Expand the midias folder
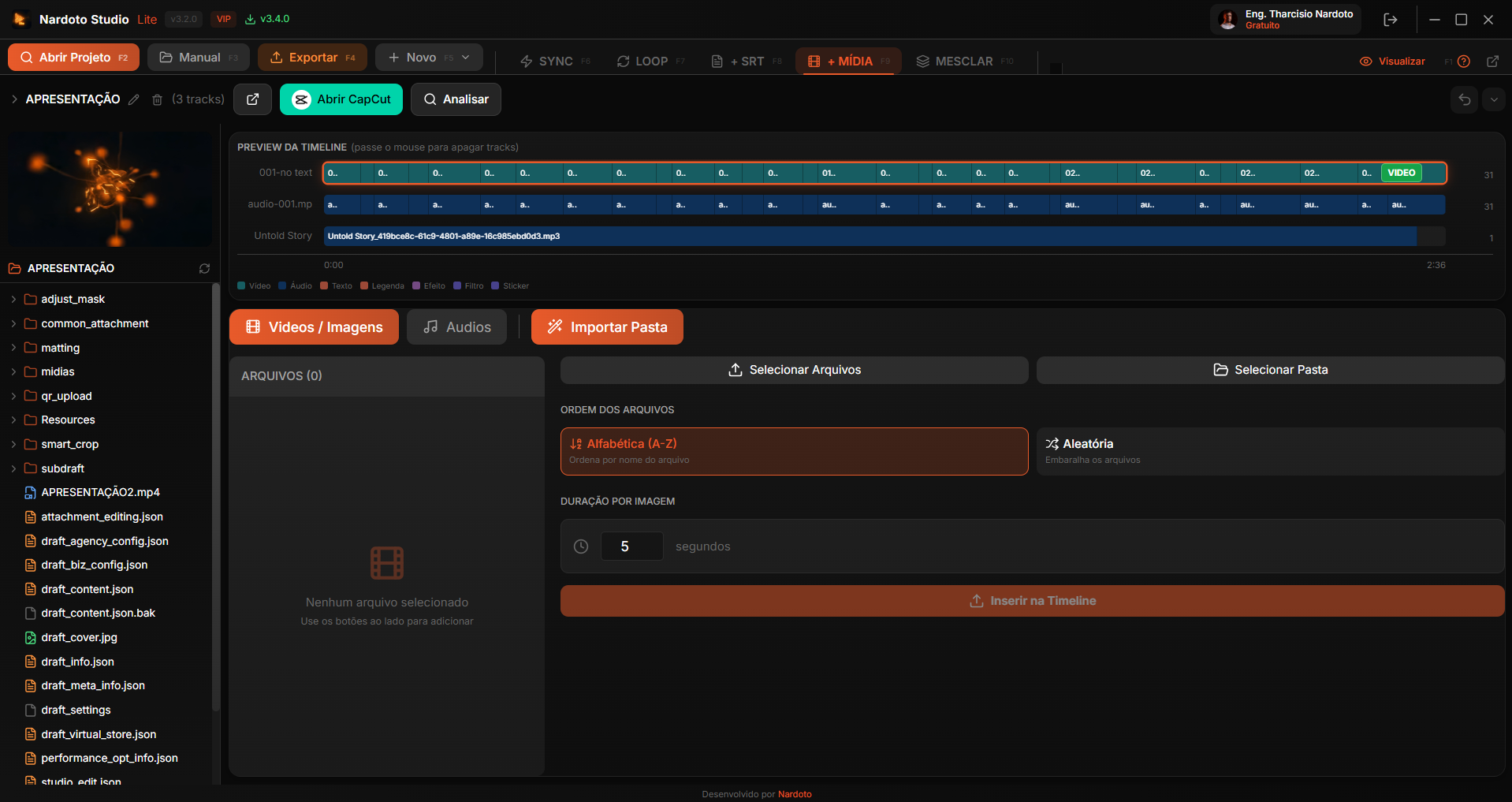Image resolution: width=1512 pixels, height=802 pixels. 58,371
